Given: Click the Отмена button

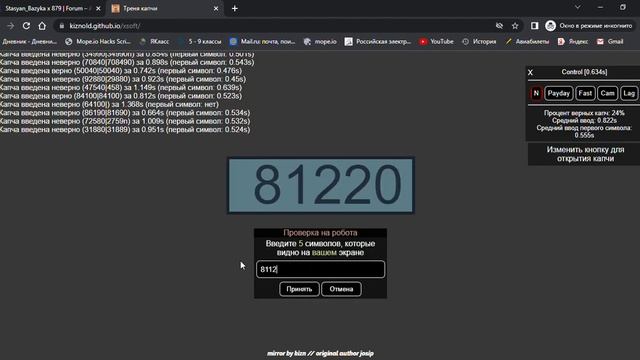Looking at the screenshot, I should tap(341, 289).
